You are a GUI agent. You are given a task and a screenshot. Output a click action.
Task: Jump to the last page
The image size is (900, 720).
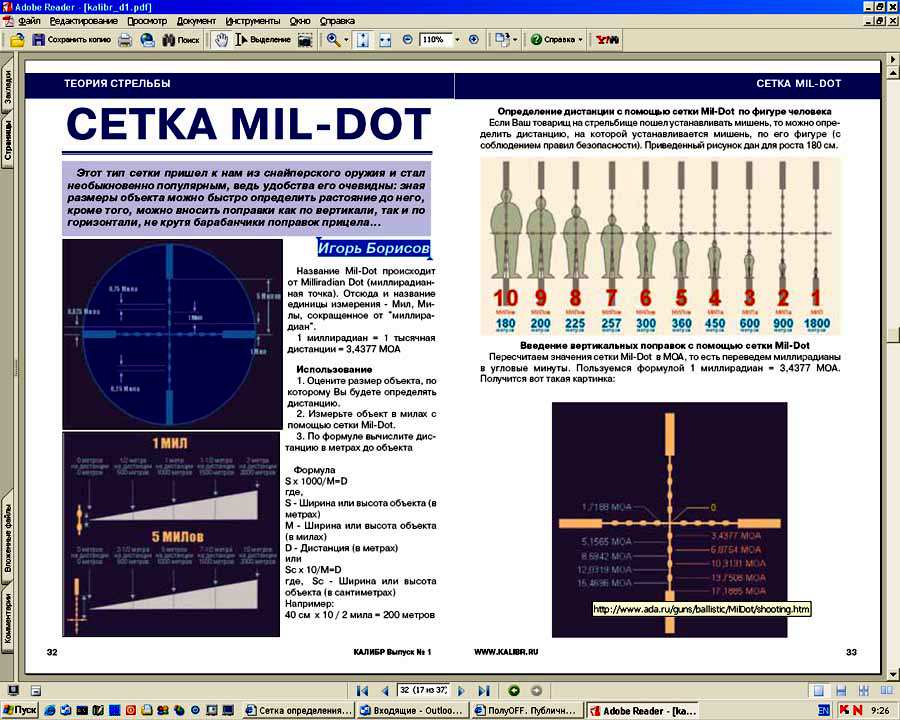pos(484,690)
